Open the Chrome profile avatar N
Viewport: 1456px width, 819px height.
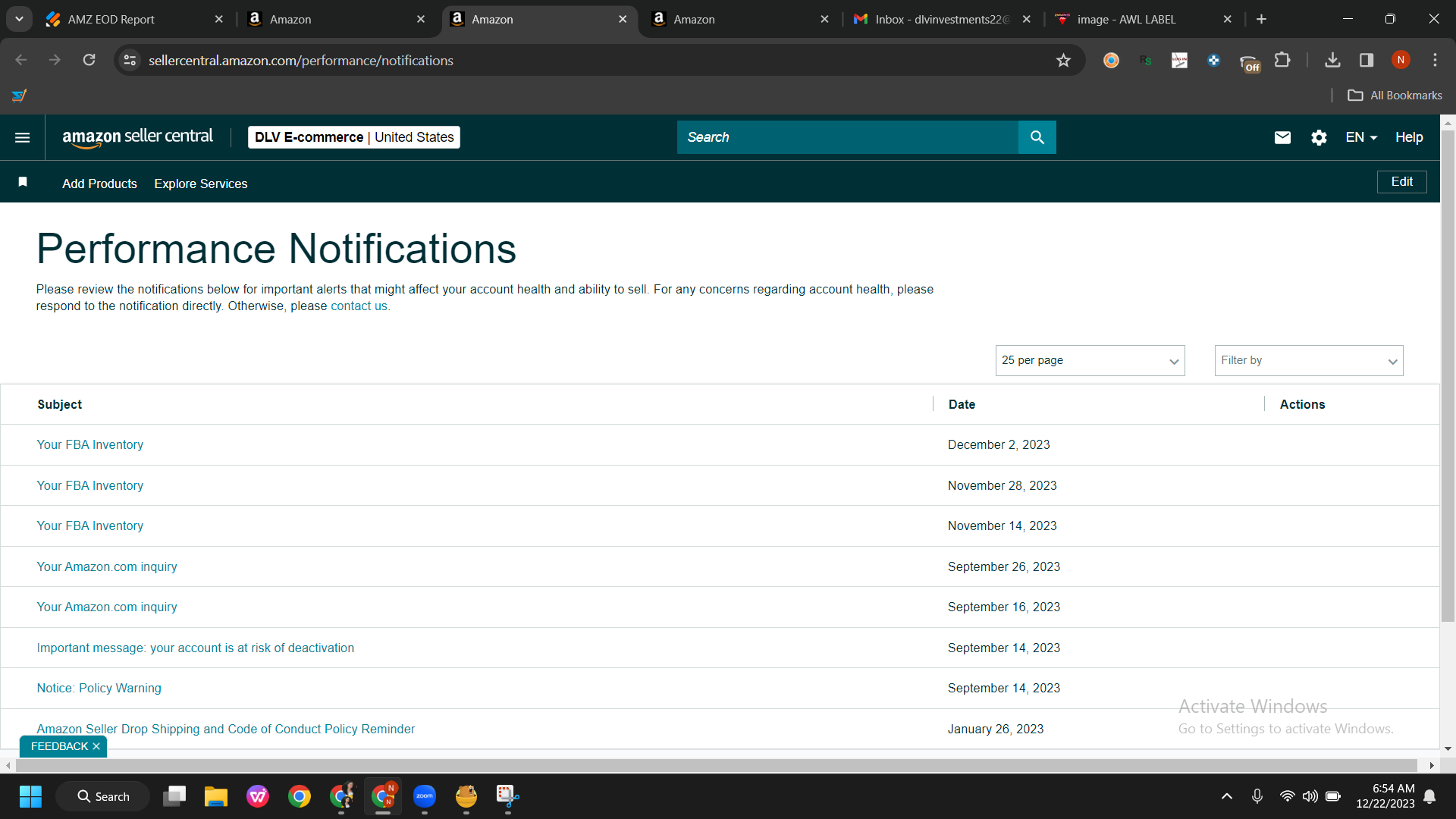tap(1401, 60)
